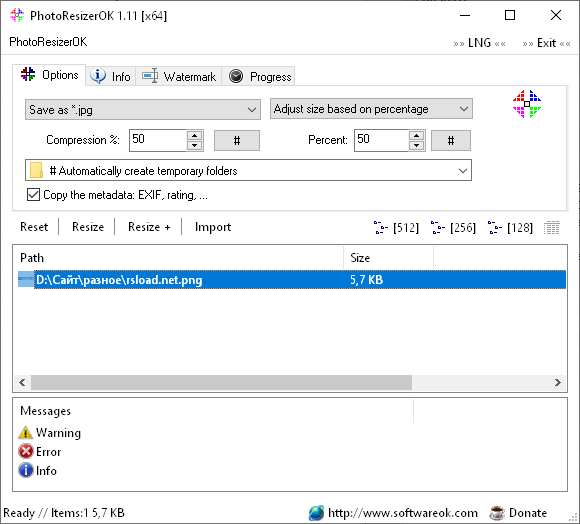Click the Compression % input field
Screen dimensions: 580x524
click(158, 140)
